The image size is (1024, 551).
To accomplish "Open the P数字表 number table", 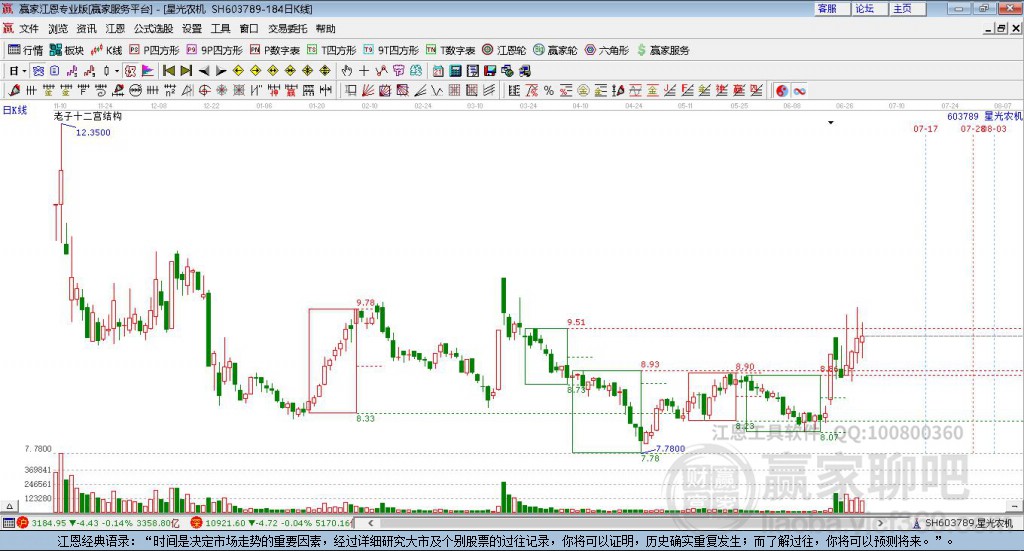I will point(275,50).
